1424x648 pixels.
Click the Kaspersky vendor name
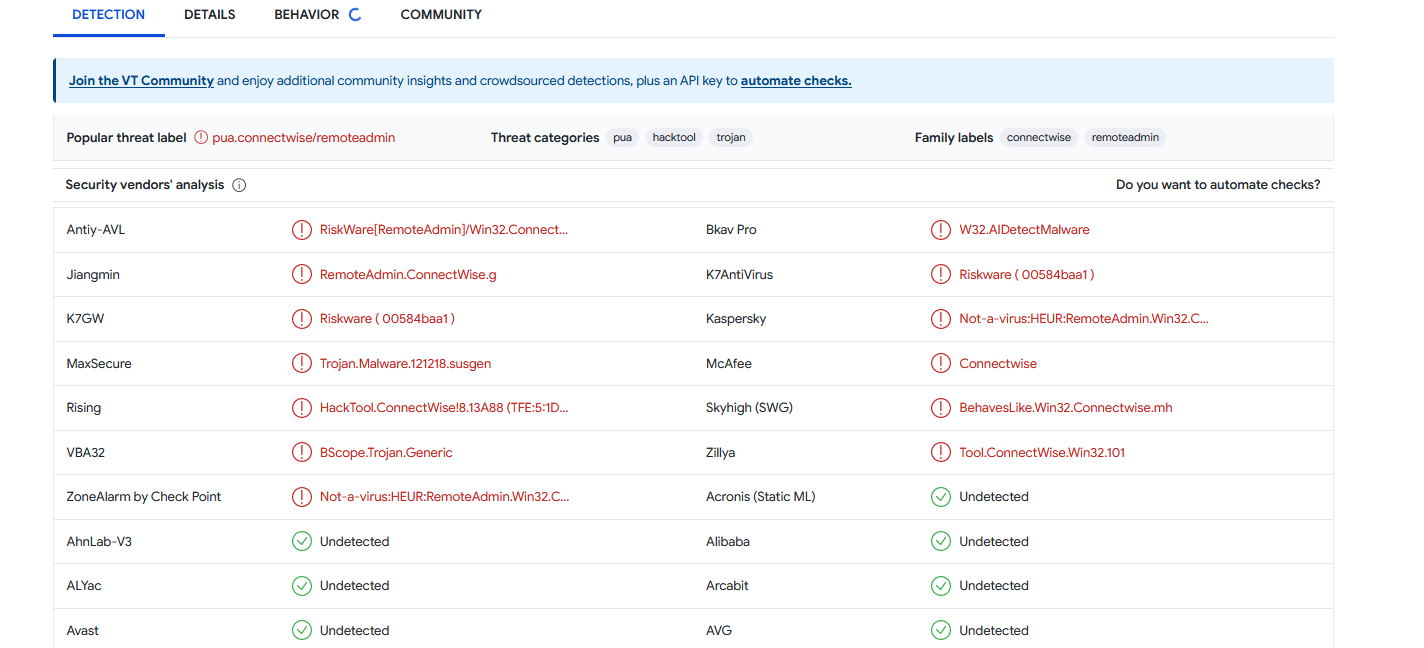[x=736, y=319]
